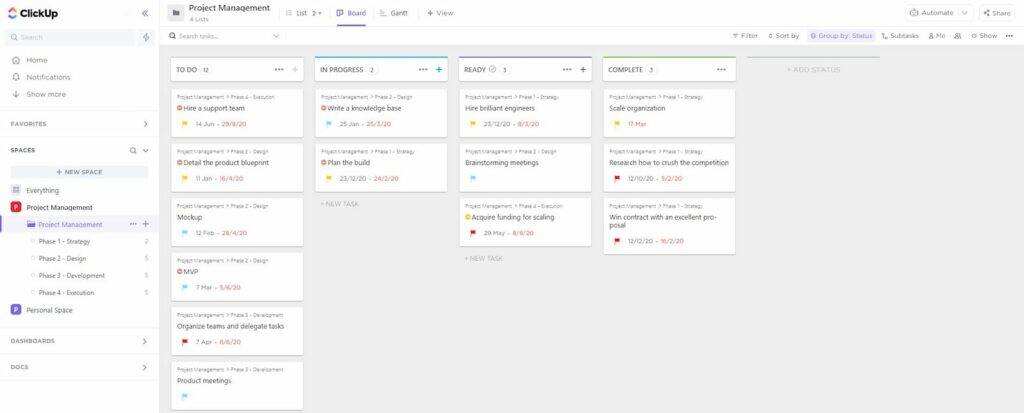
Task: Collapse the sidebar with double-chevron icon
Action: click(x=145, y=13)
